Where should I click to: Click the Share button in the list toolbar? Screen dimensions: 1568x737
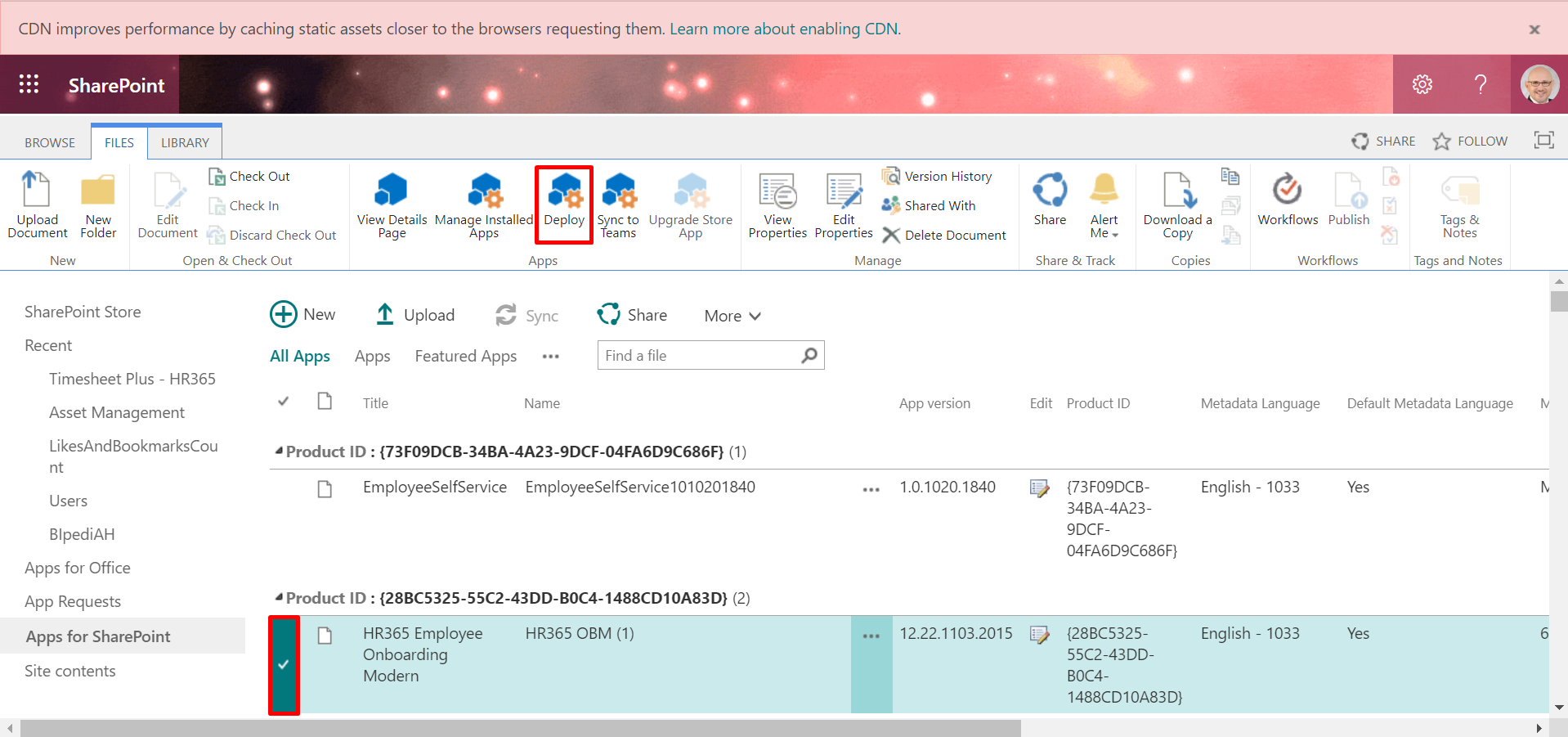pyautogui.click(x=632, y=315)
